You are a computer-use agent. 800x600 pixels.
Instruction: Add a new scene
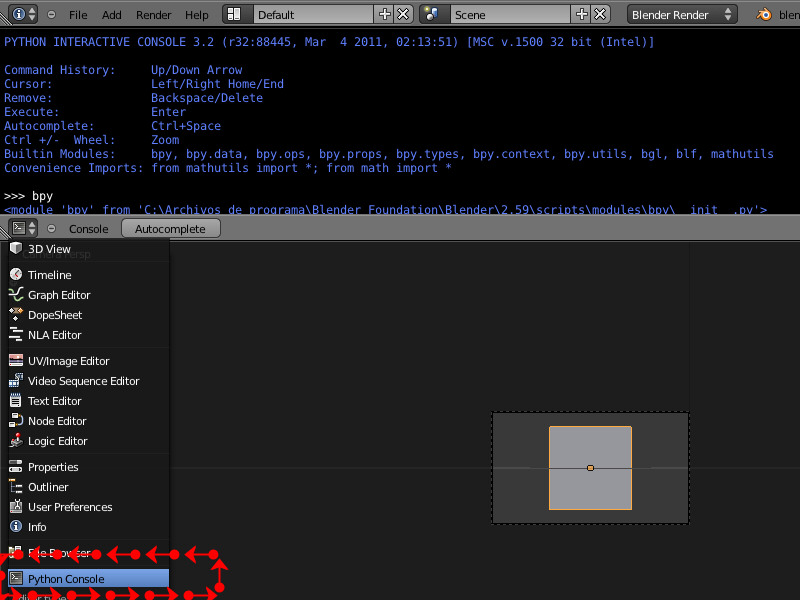[581, 14]
